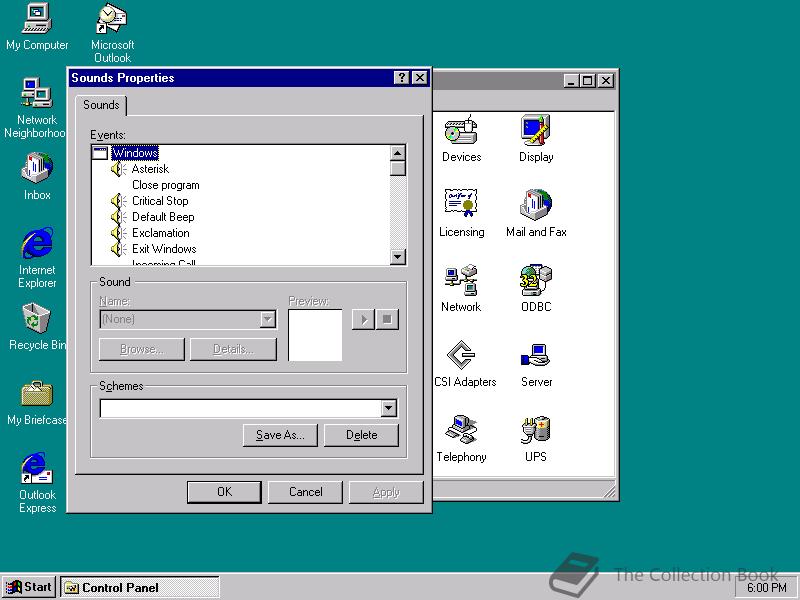This screenshot has width=800, height=600.
Task: Click speaker icon beside Asterisk event
Action: point(119,169)
